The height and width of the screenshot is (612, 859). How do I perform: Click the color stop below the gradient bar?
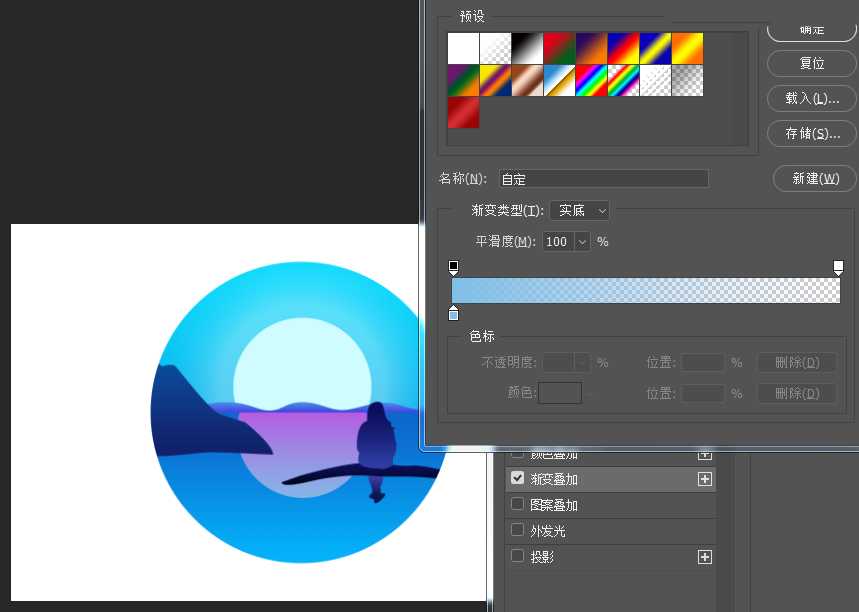click(x=453, y=313)
